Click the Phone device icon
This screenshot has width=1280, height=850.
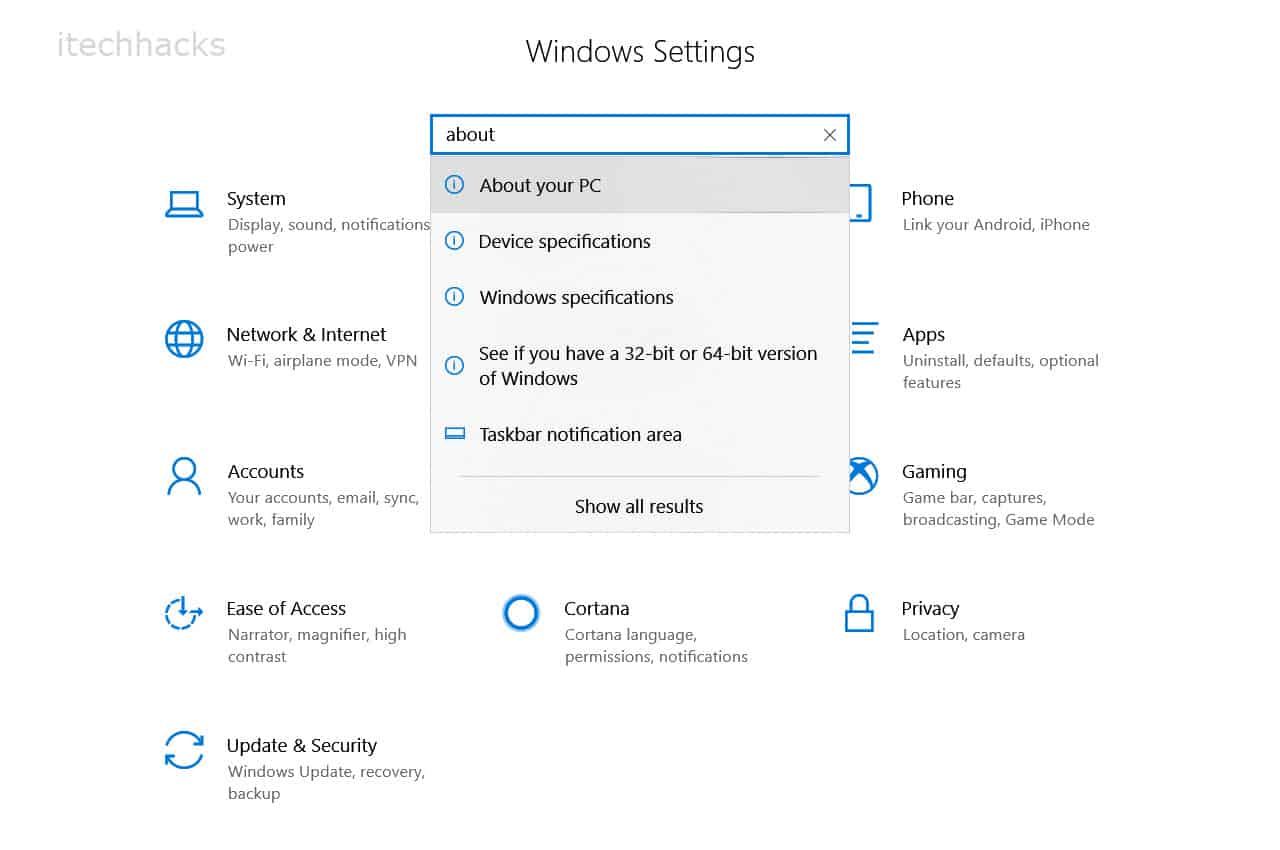tap(861, 203)
